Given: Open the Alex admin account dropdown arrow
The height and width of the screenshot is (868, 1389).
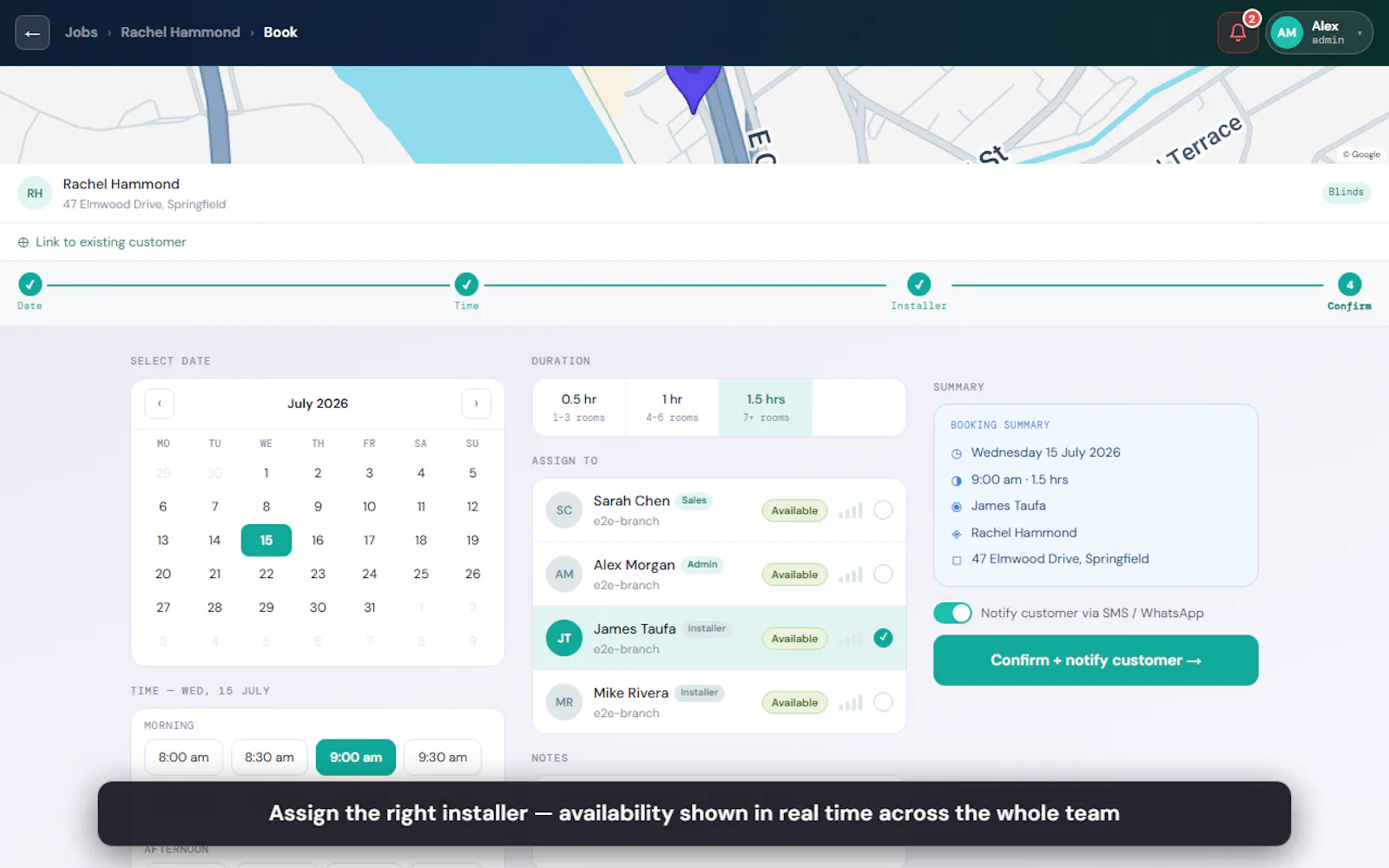Looking at the screenshot, I should coord(1359,33).
